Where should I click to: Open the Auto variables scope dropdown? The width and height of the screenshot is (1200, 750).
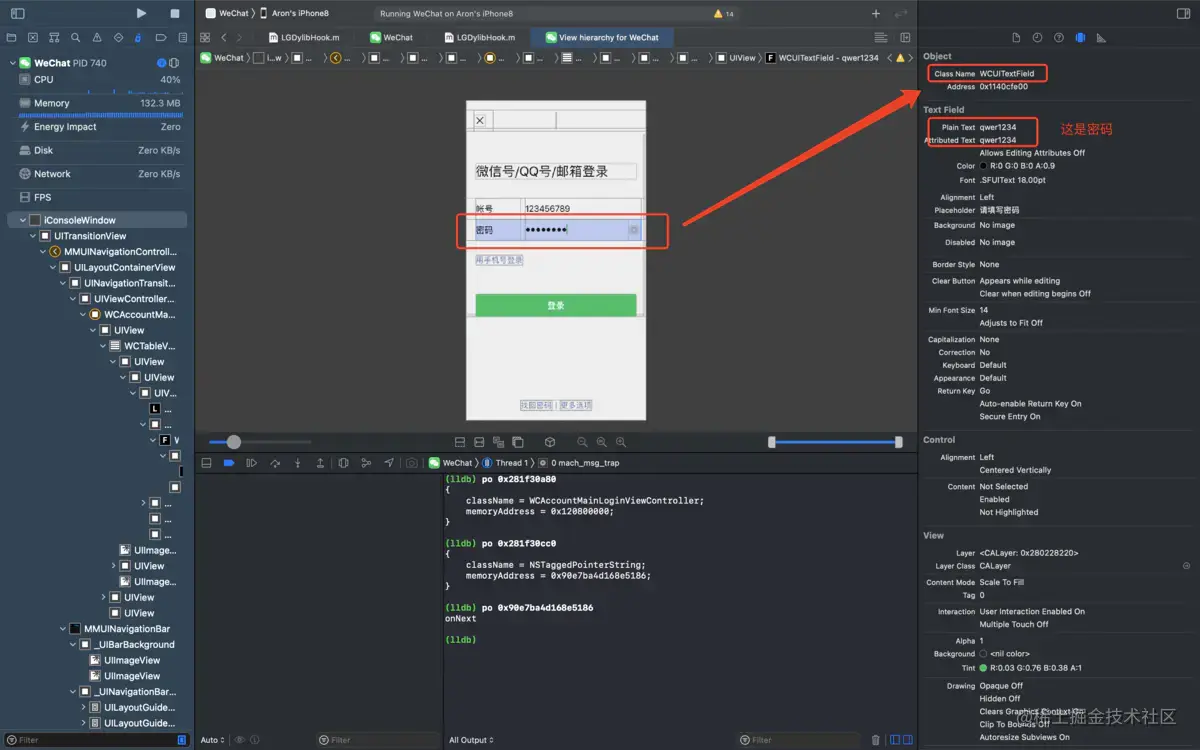213,740
